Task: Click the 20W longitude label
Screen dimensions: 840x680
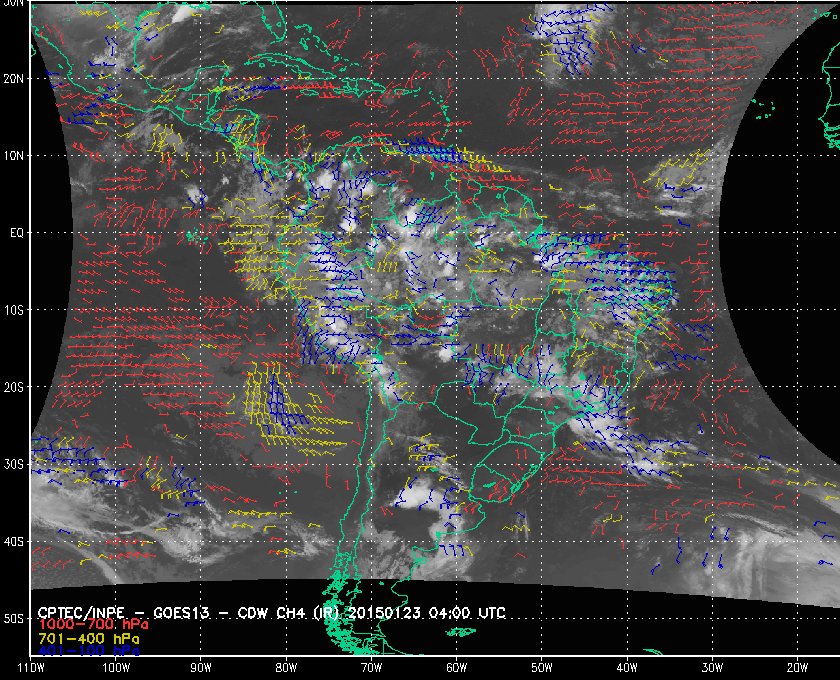Action: point(797,668)
